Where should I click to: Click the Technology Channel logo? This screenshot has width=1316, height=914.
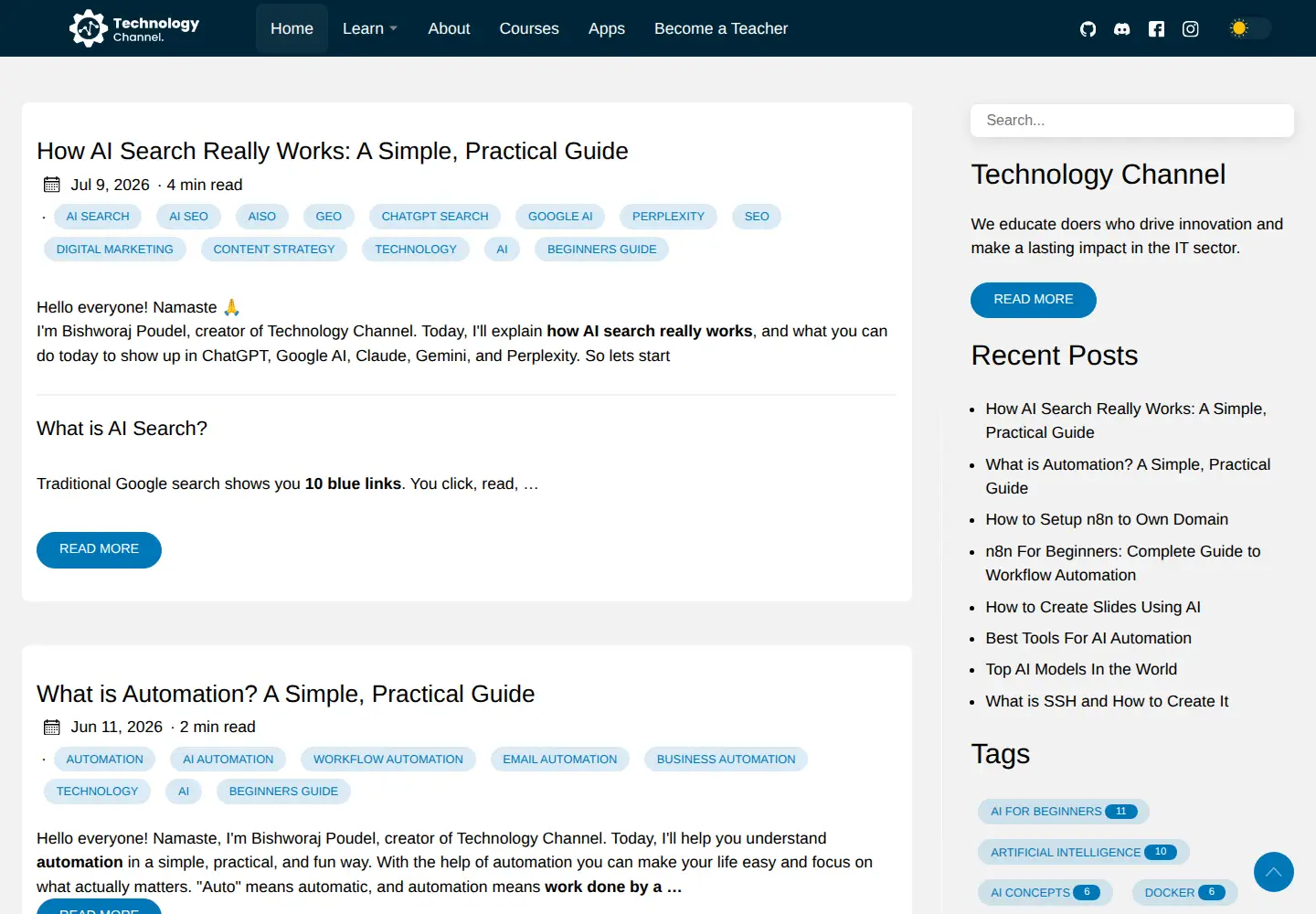(134, 28)
